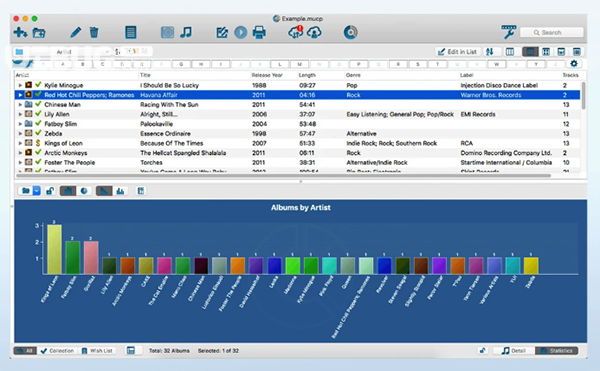Select the pie chart type icon
The width and height of the screenshot is (600, 371).
[84, 190]
